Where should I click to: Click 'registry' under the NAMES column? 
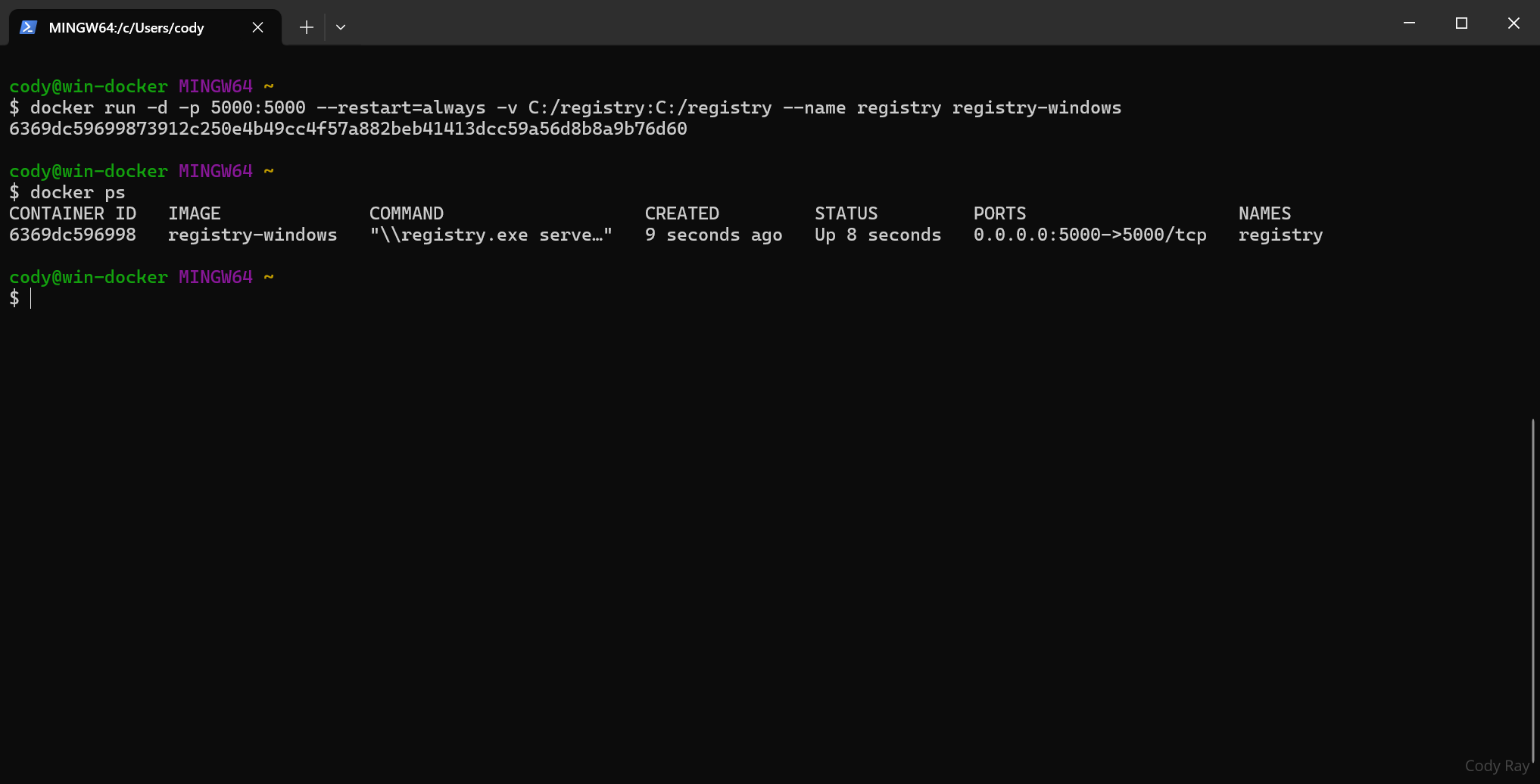(x=1280, y=235)
